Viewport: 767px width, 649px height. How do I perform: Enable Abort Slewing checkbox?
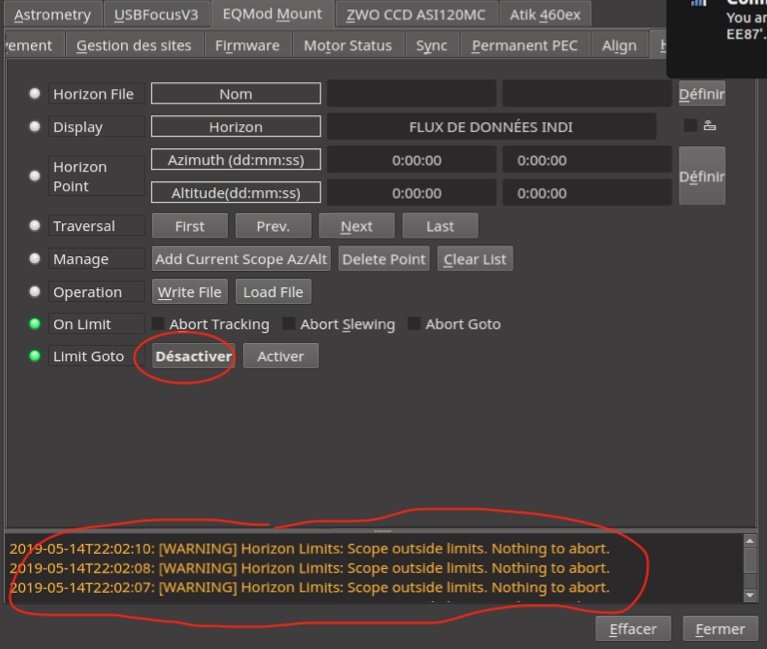point(289,323)
